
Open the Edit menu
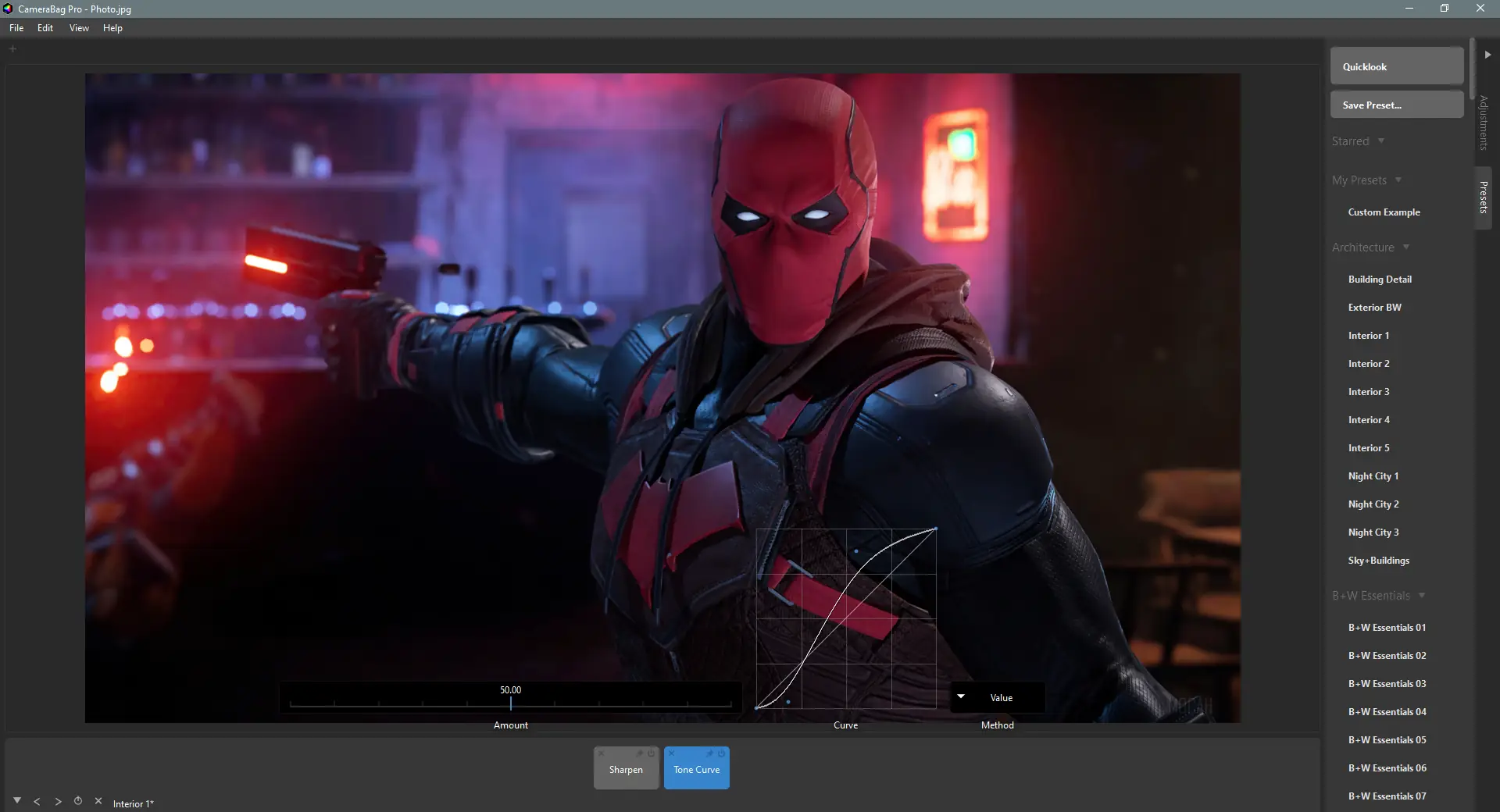45,28
